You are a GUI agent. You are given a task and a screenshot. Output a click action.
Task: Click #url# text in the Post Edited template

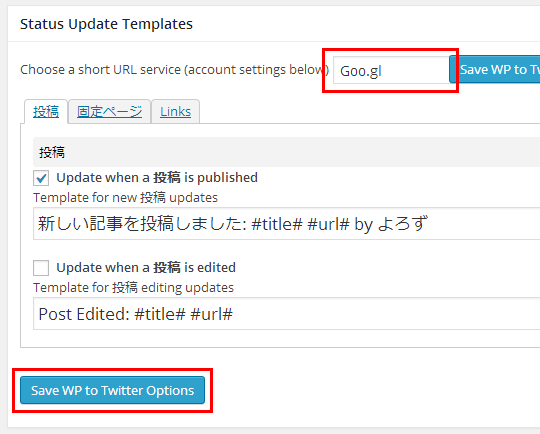pyautogui.click(x=211, y=314)
